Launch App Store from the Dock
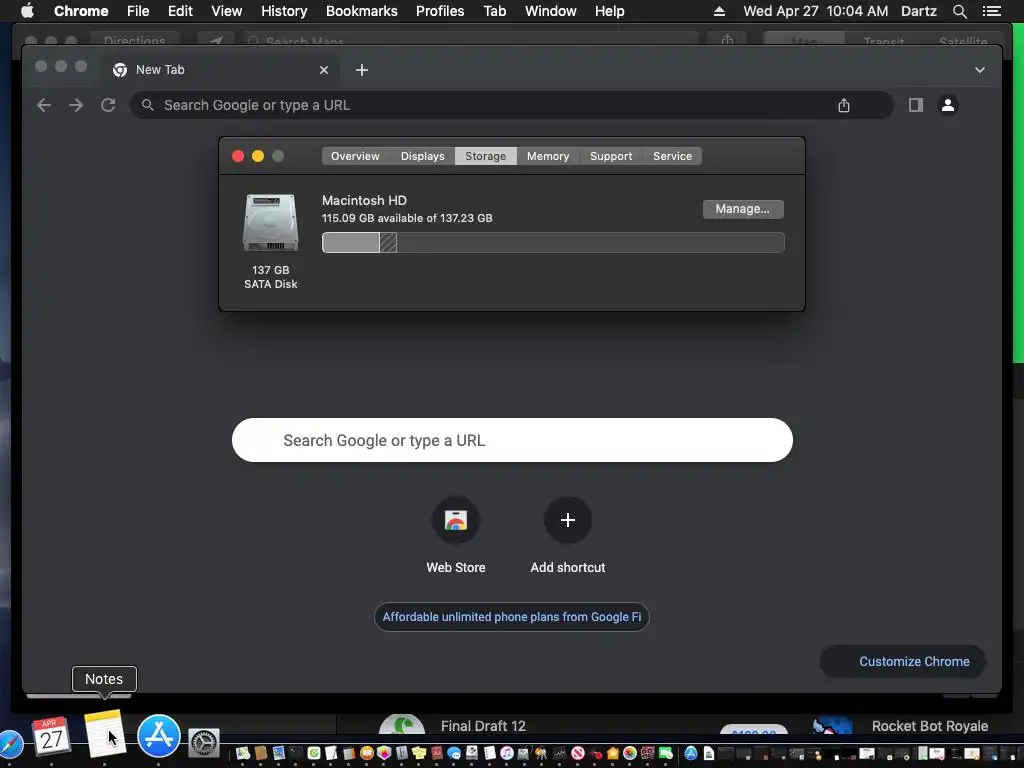This screenshot has width=1024, height=768. coord(159,736)
